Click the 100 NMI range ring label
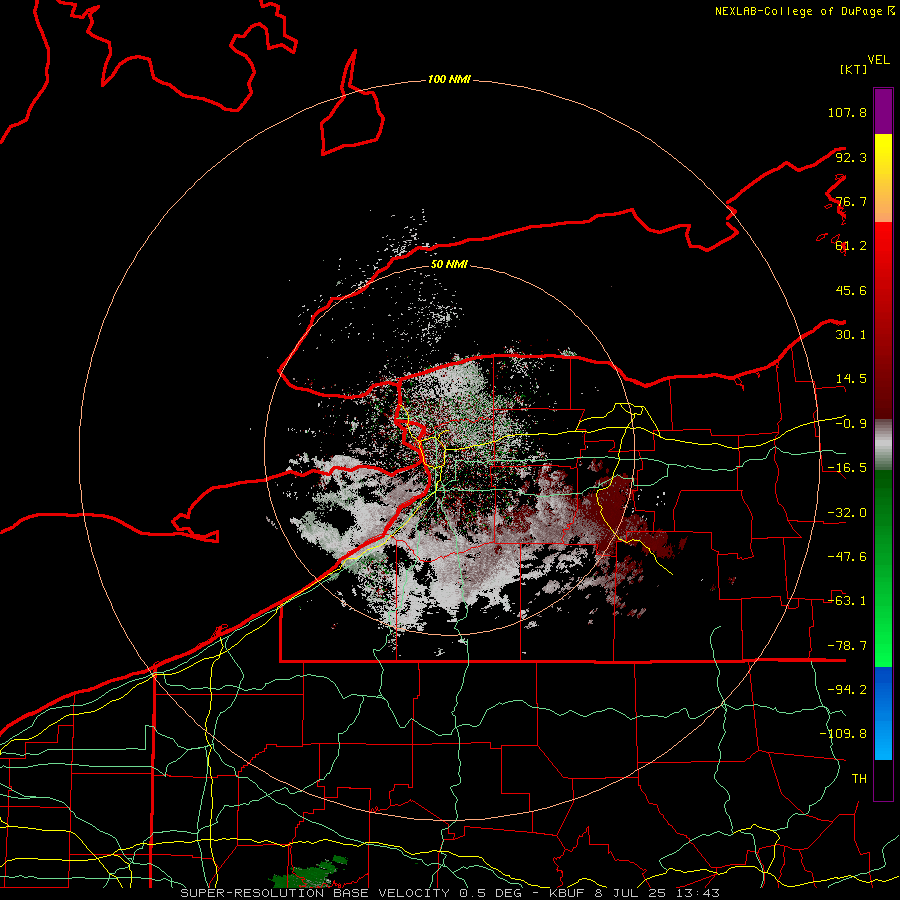Screen dimensions: 900x900 pos(449,79)
